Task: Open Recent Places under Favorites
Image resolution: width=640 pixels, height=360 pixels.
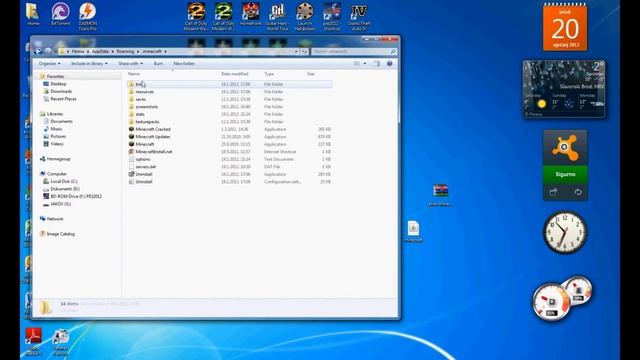Action: coord(63,99)
